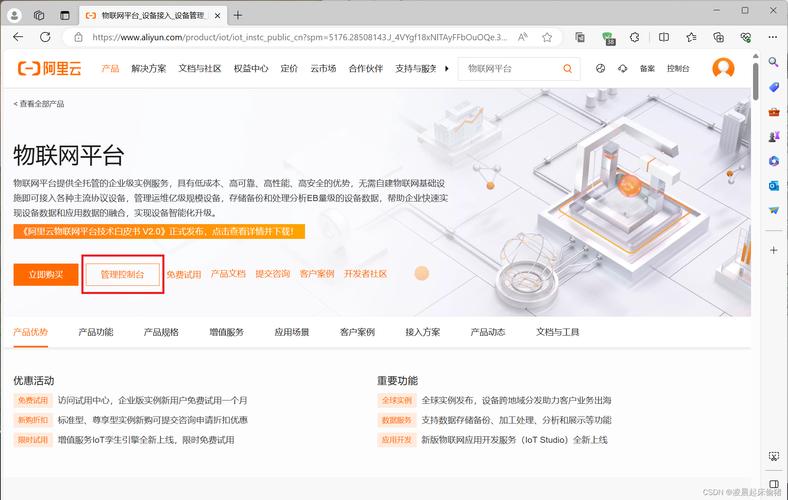Select the 应用场景 tab
The width and height of the screenshot is (788, 500).
[x=291, y=332]
